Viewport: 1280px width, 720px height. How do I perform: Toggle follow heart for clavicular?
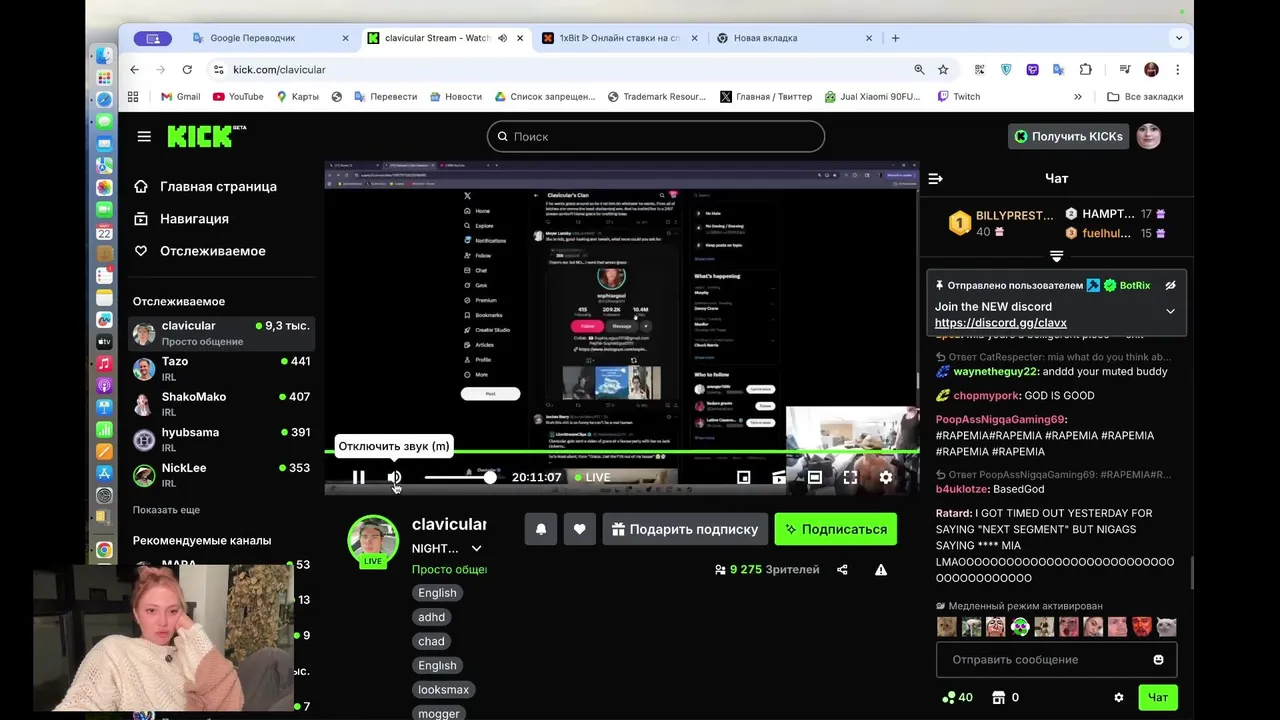click(x=579, y=529)
